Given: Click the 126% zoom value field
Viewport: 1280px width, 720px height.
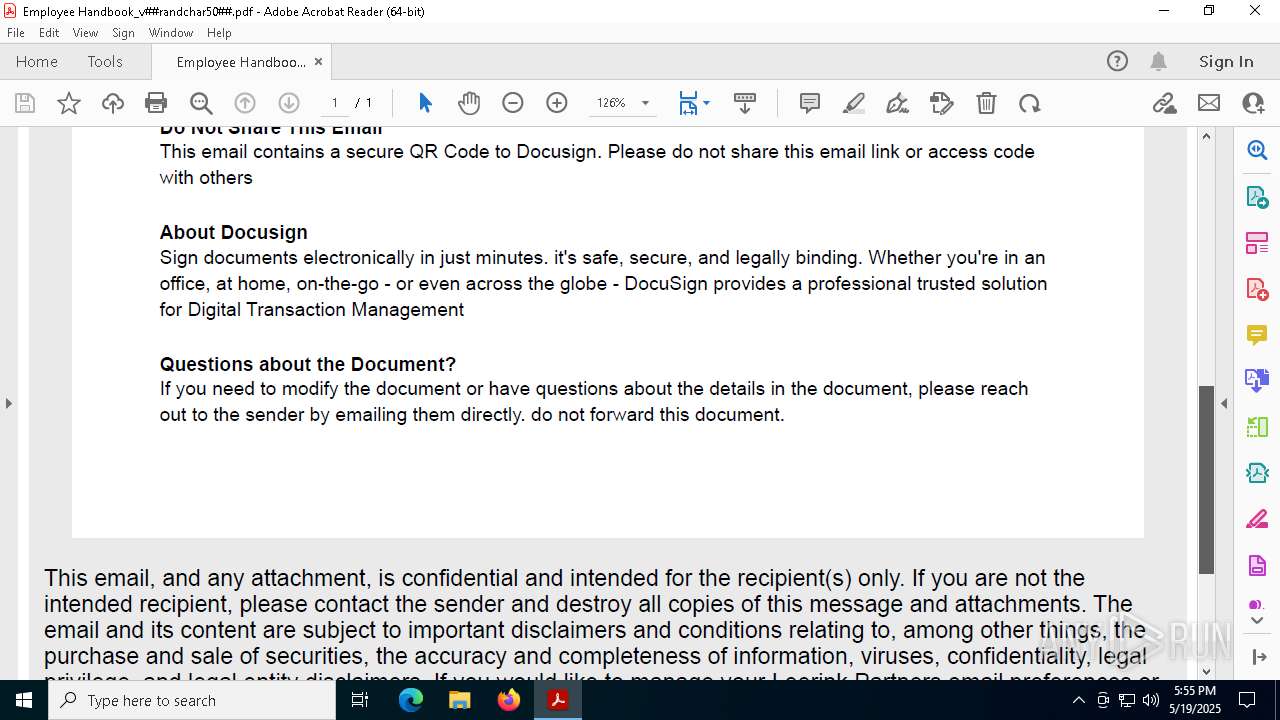Looking at the screenshot, I should coord(611,103).
